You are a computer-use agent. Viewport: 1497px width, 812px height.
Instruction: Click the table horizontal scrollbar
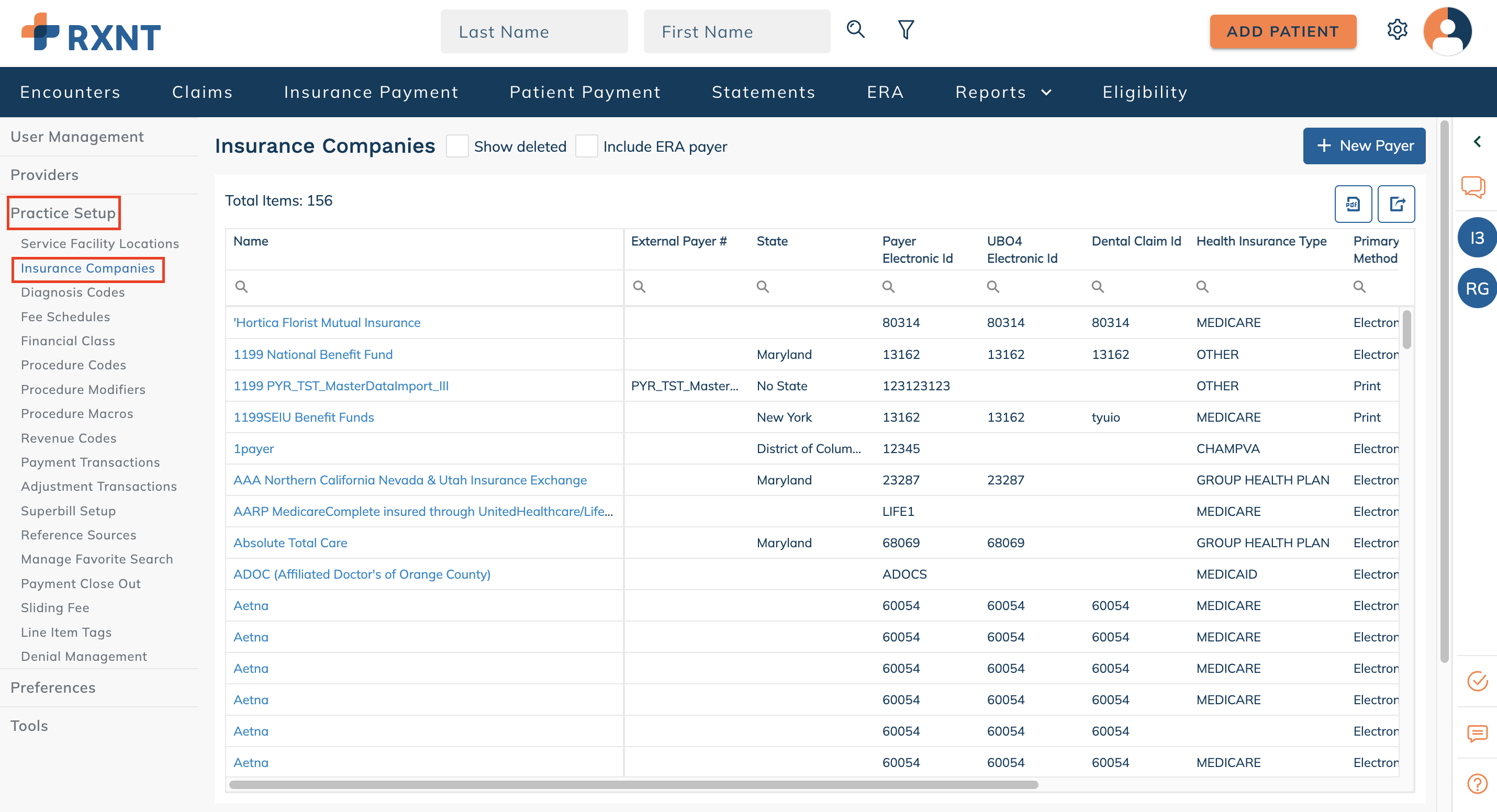coord(633,785)
